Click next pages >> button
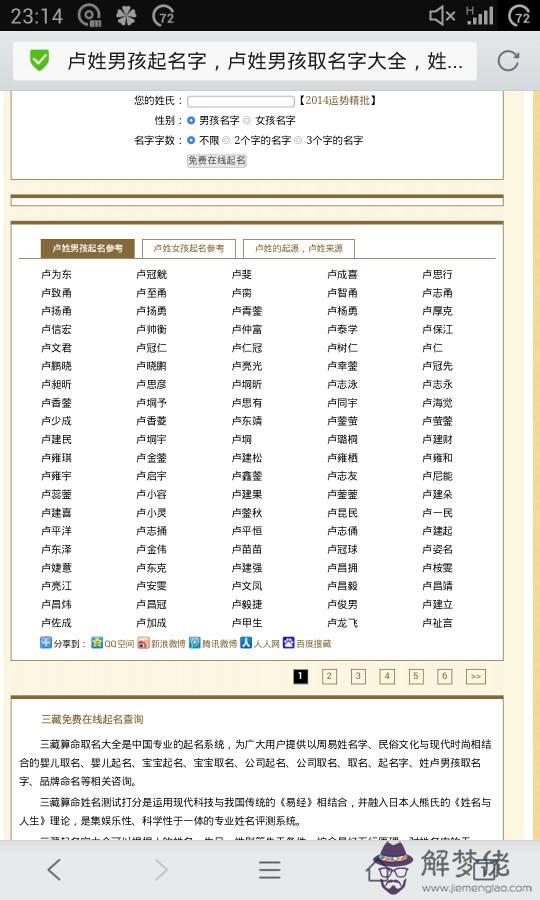 [476, 676]
